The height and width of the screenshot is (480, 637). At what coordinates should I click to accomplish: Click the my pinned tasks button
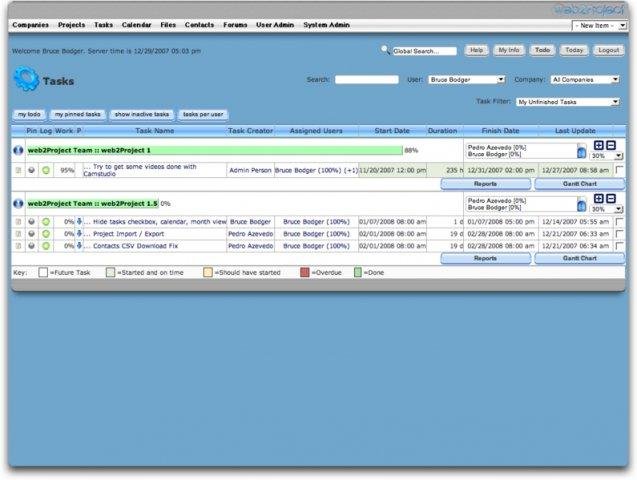pos(78,115)
